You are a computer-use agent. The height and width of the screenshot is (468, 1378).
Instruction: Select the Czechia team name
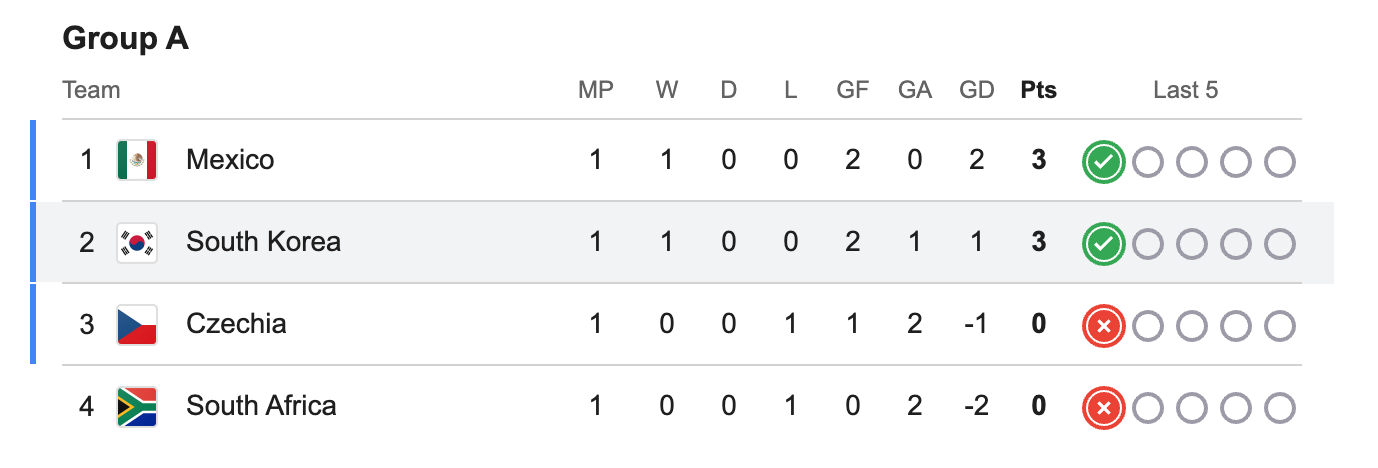pos(236,324)
